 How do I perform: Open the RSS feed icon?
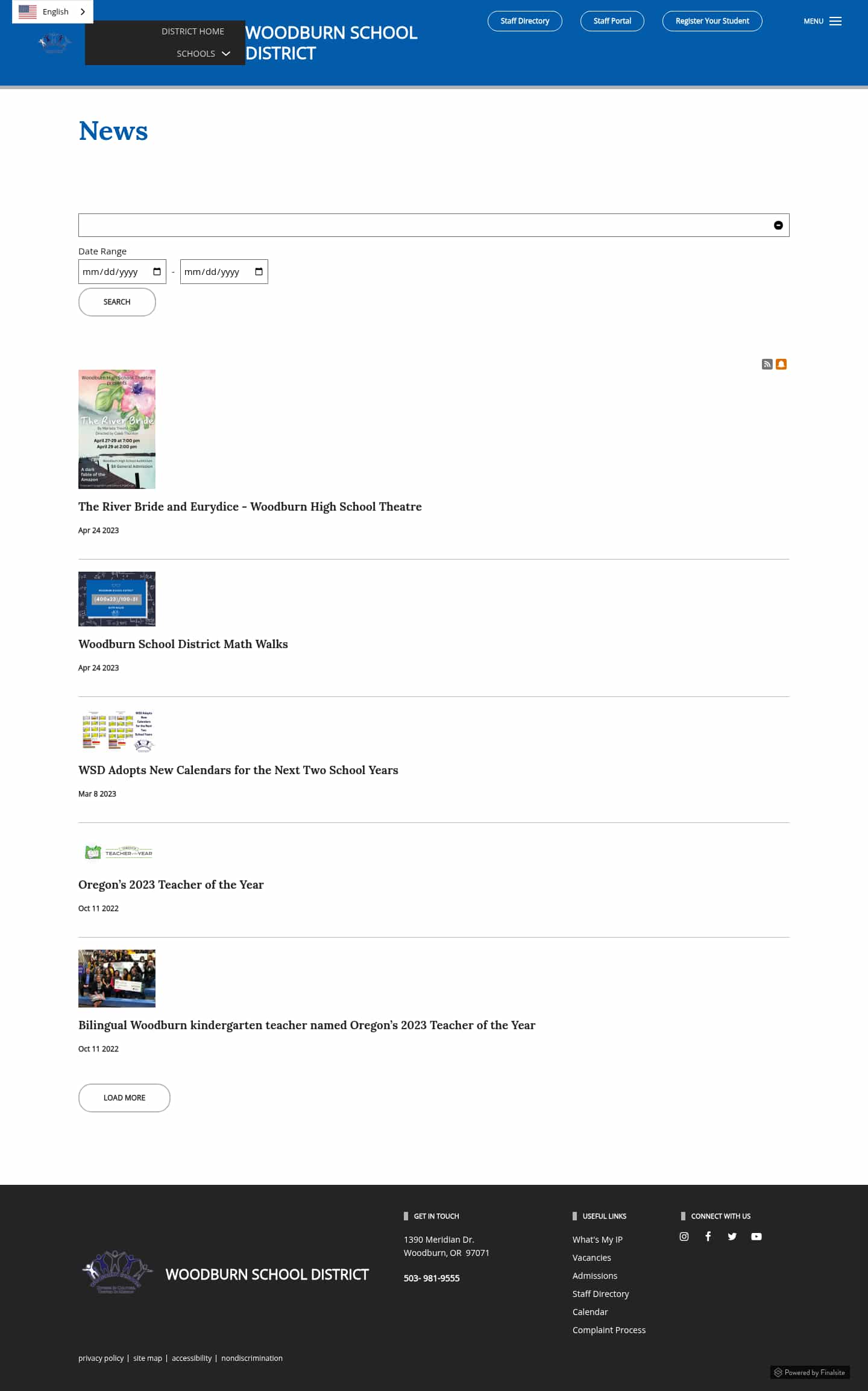coord(767,364)
